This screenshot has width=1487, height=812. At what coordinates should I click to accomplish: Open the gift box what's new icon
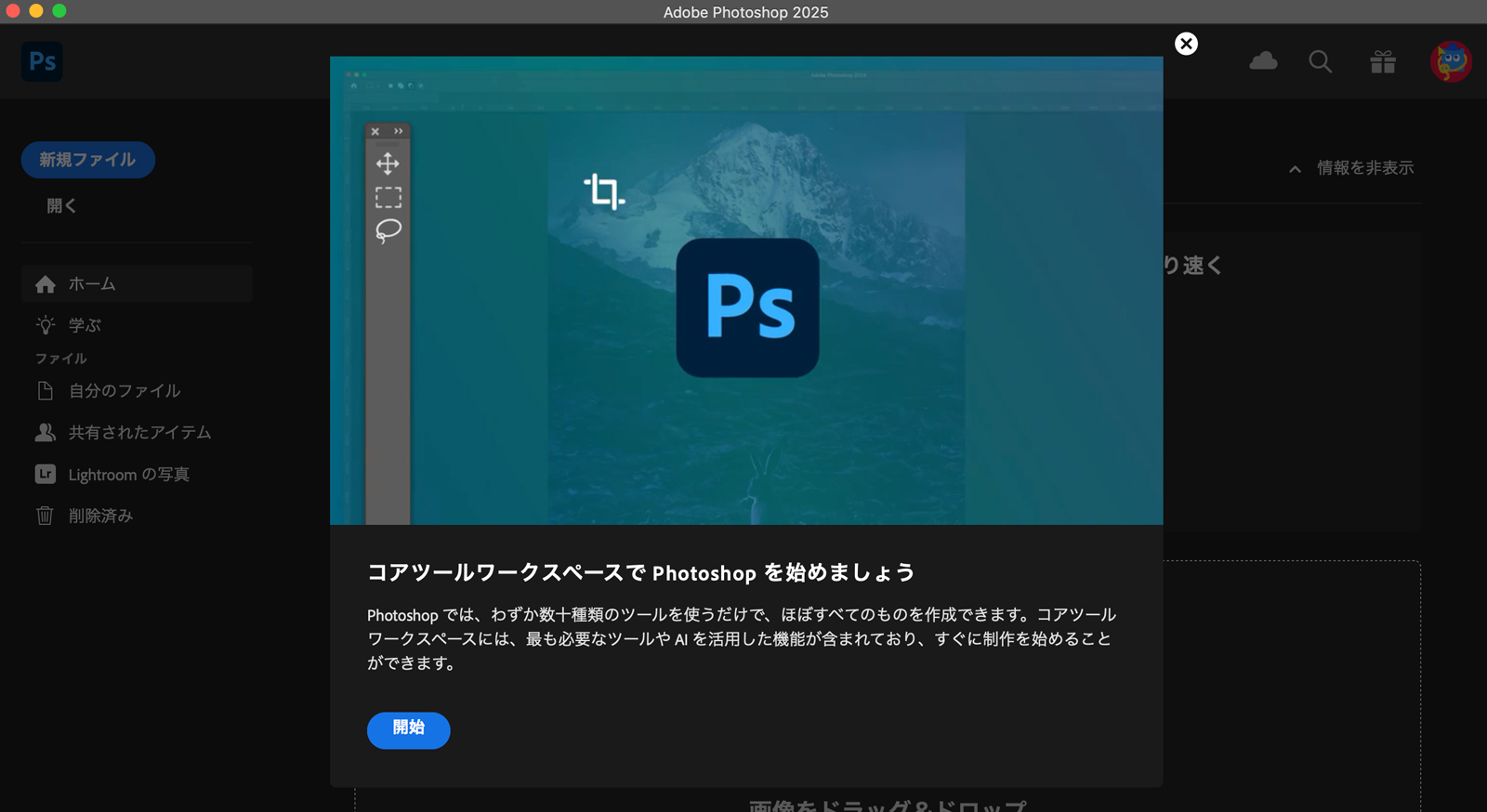1383,61
